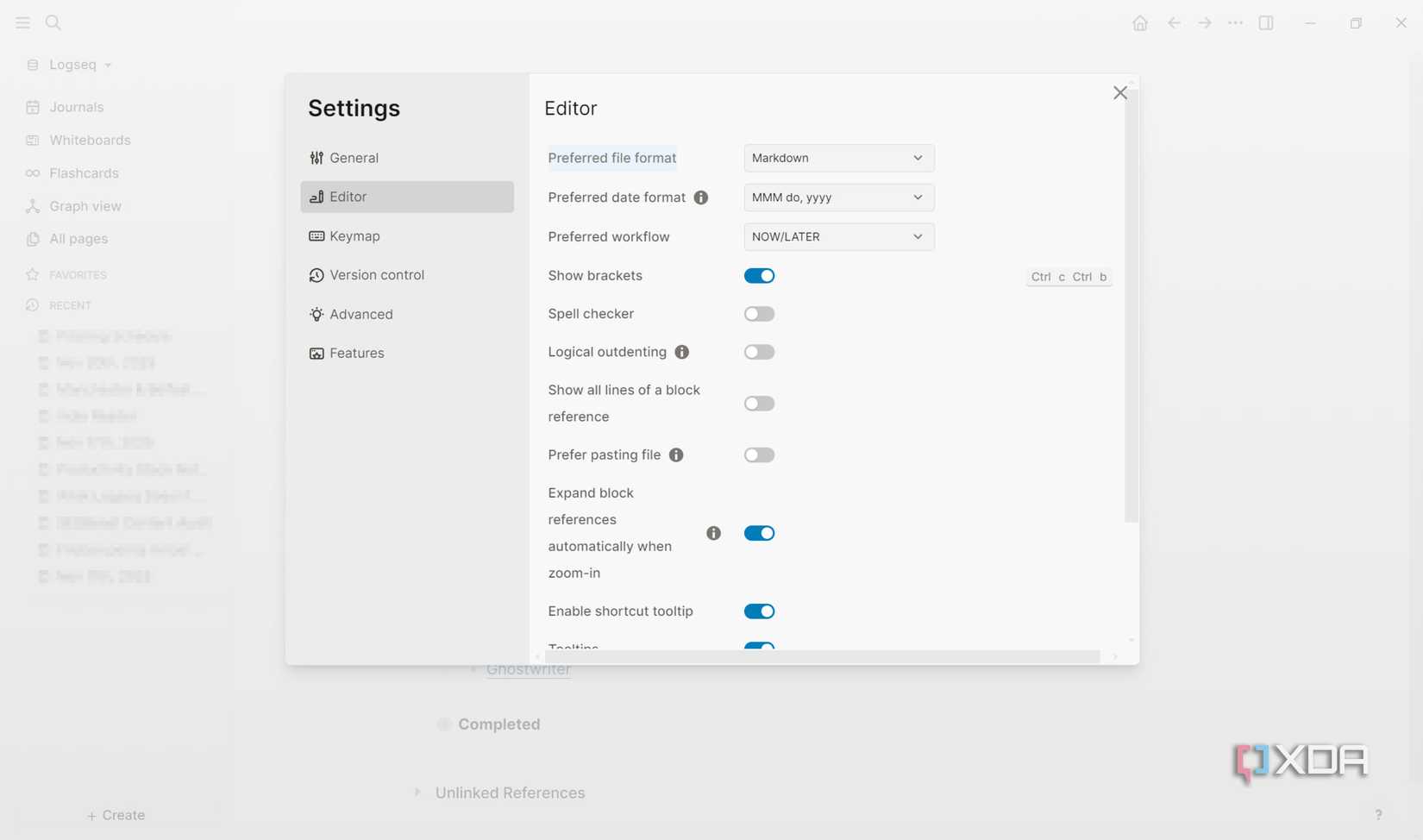This screenshot has width=1423, height=840.
Task: Open the left sidebar hamburger menu
Action: (23, 23)
